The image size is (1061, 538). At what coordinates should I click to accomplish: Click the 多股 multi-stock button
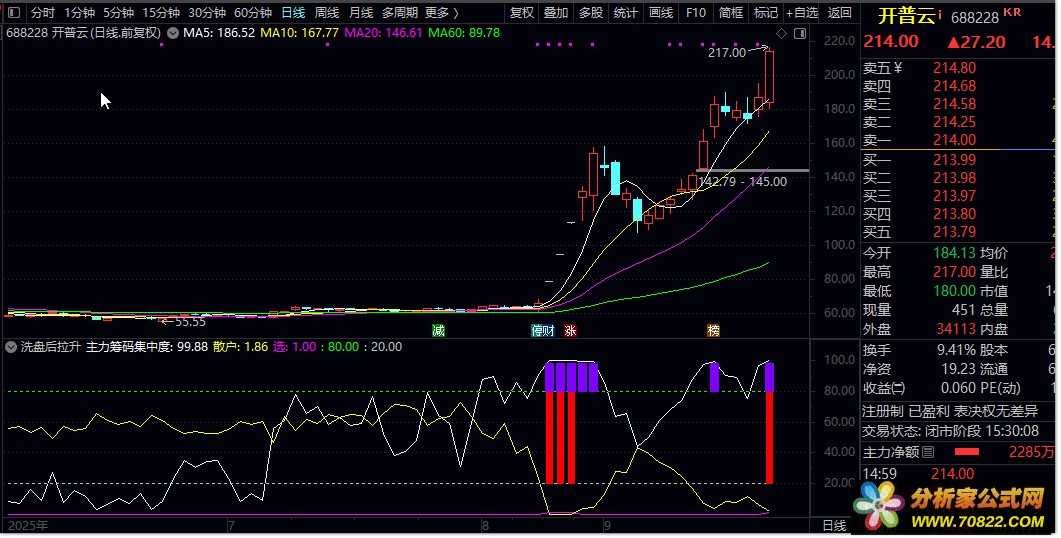tap(591, 13)
